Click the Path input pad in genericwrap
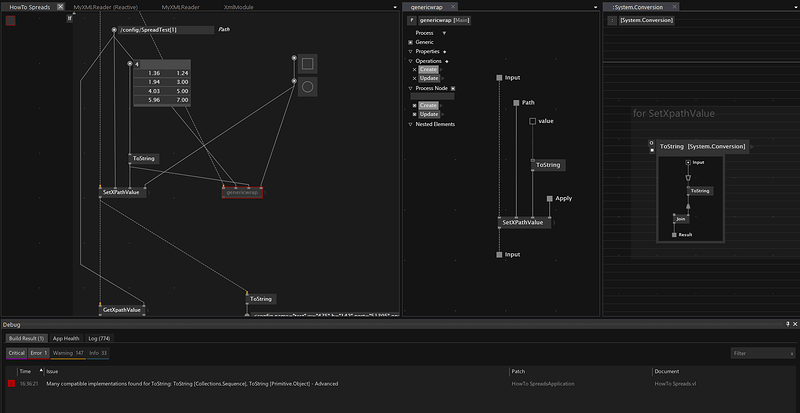This screenshot has height=413, width=800. coord(516,103)
